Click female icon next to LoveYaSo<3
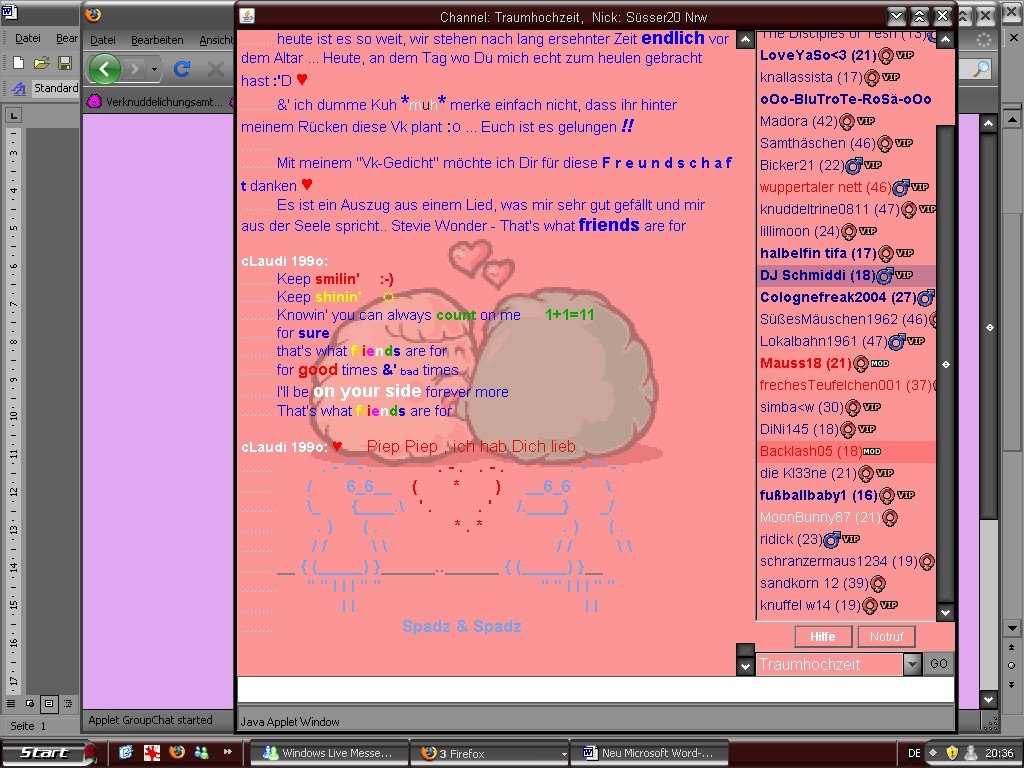Image resolution: width=1024 pixels, height=768 pixels. (886, 56)
